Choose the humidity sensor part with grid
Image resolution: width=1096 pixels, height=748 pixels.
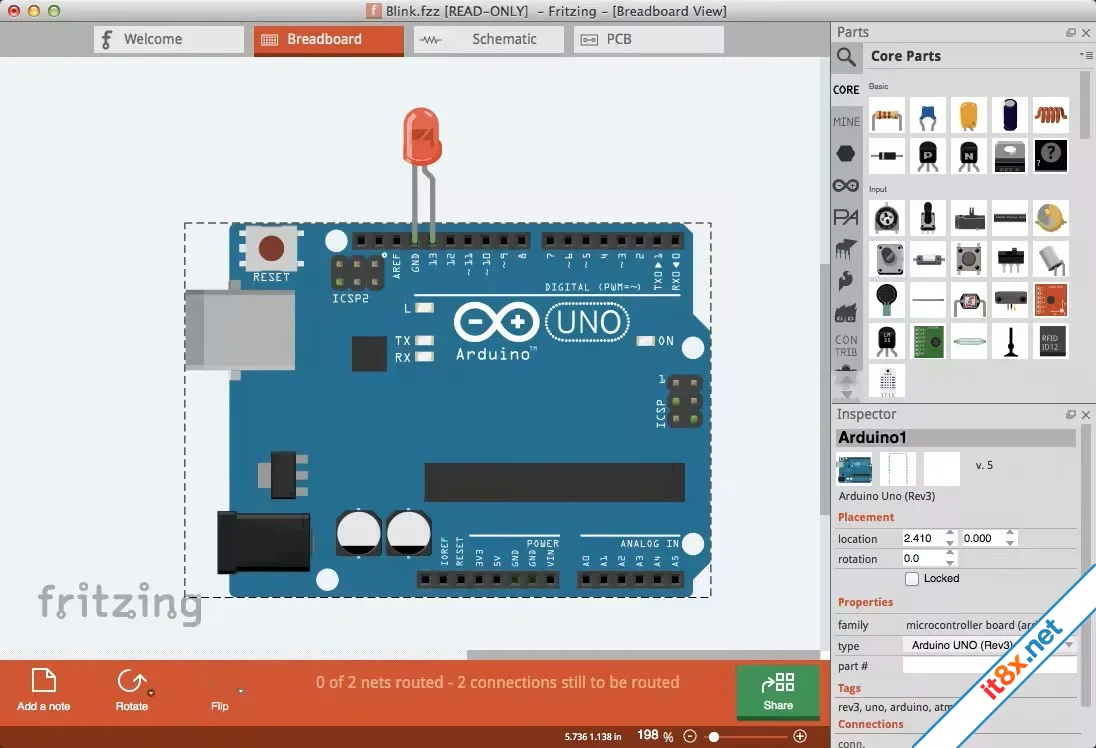pyautogui.click(x=886, y=381)
